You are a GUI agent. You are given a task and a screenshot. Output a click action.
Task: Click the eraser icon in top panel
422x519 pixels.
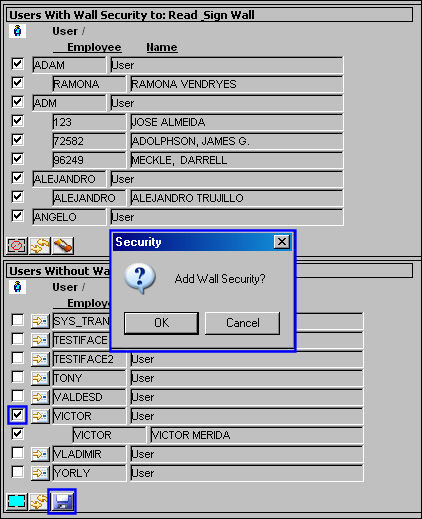point(63,246)
